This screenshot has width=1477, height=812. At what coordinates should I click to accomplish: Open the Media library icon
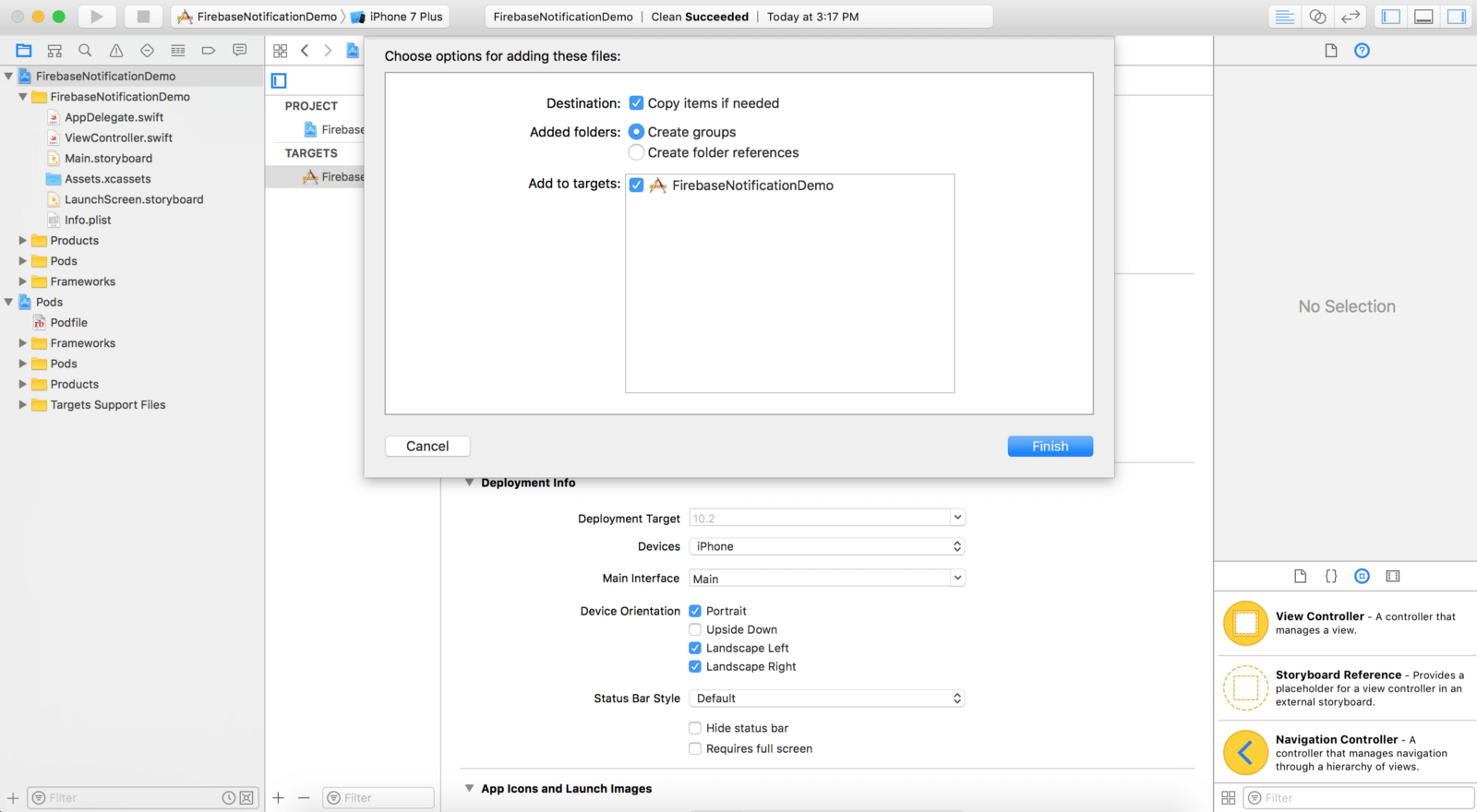[x=1393, y=576]
